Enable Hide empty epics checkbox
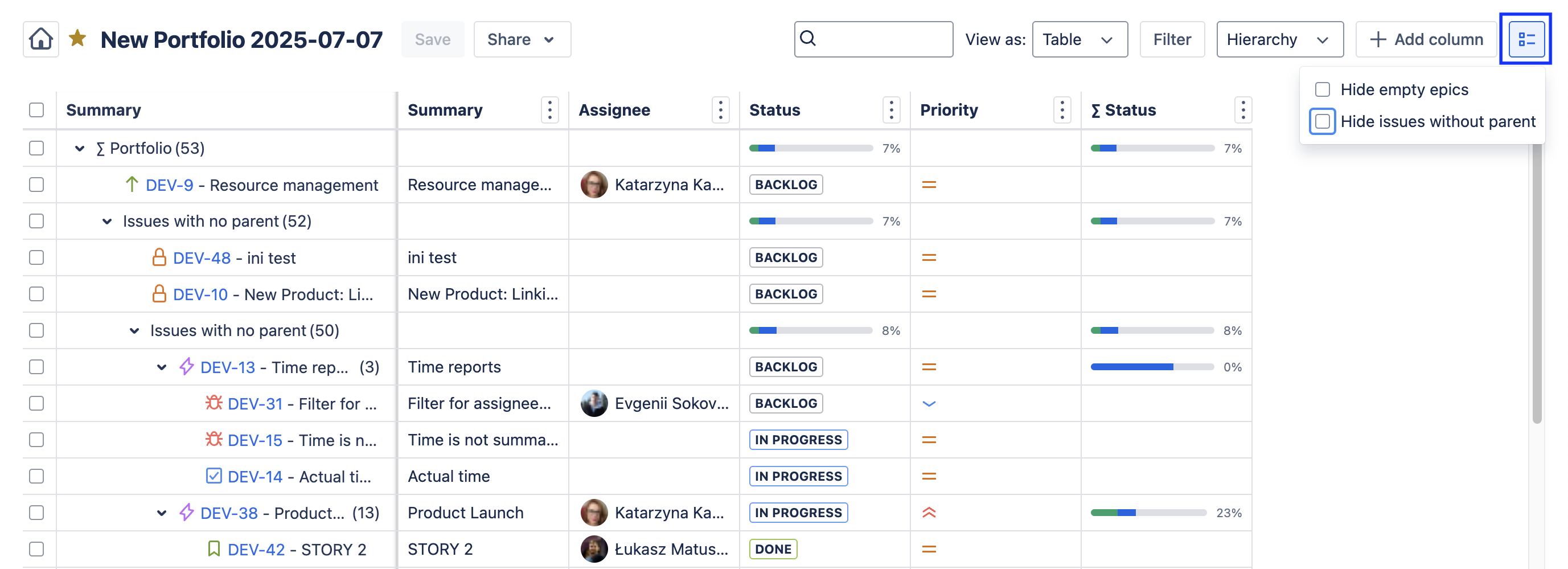 (1322, 89)
